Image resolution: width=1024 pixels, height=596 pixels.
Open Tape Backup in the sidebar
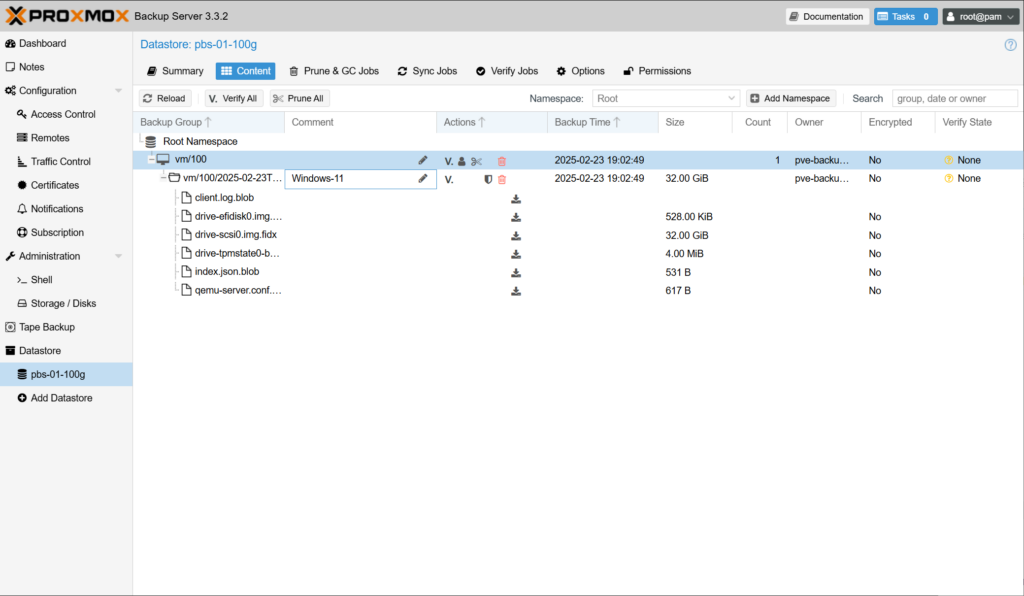point(46,327)
